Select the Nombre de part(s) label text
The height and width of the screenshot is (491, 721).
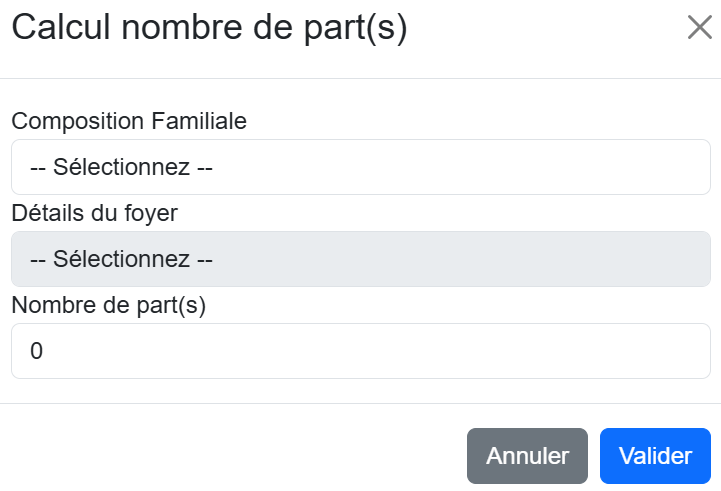click(108, 305)
